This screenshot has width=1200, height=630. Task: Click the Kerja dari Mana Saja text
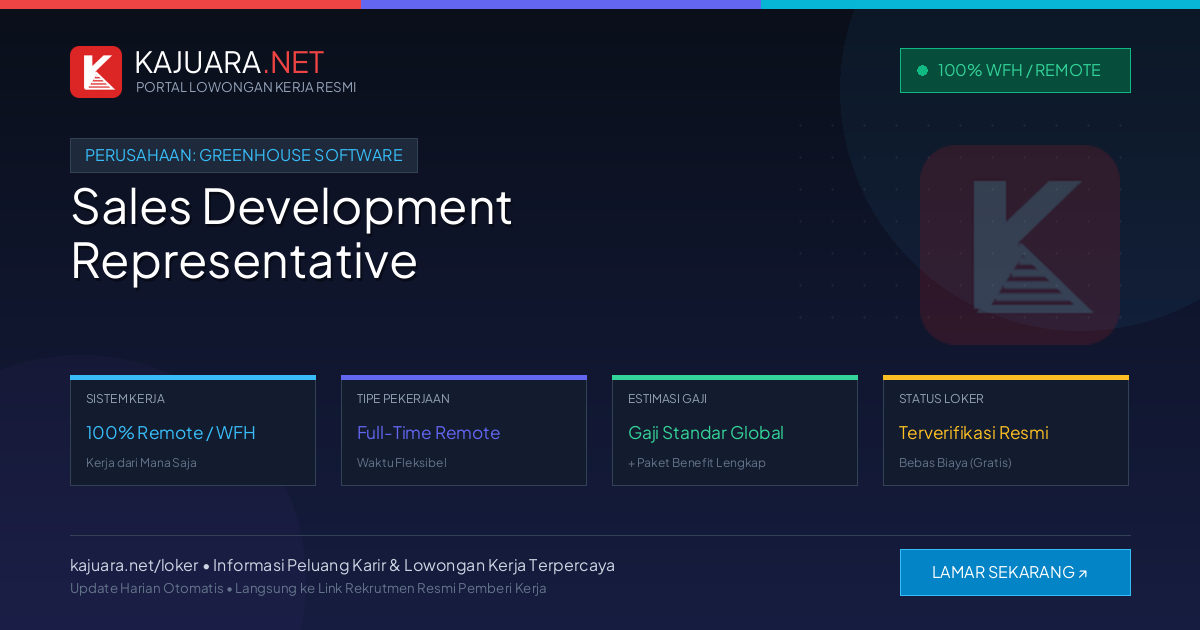point(141,463)
